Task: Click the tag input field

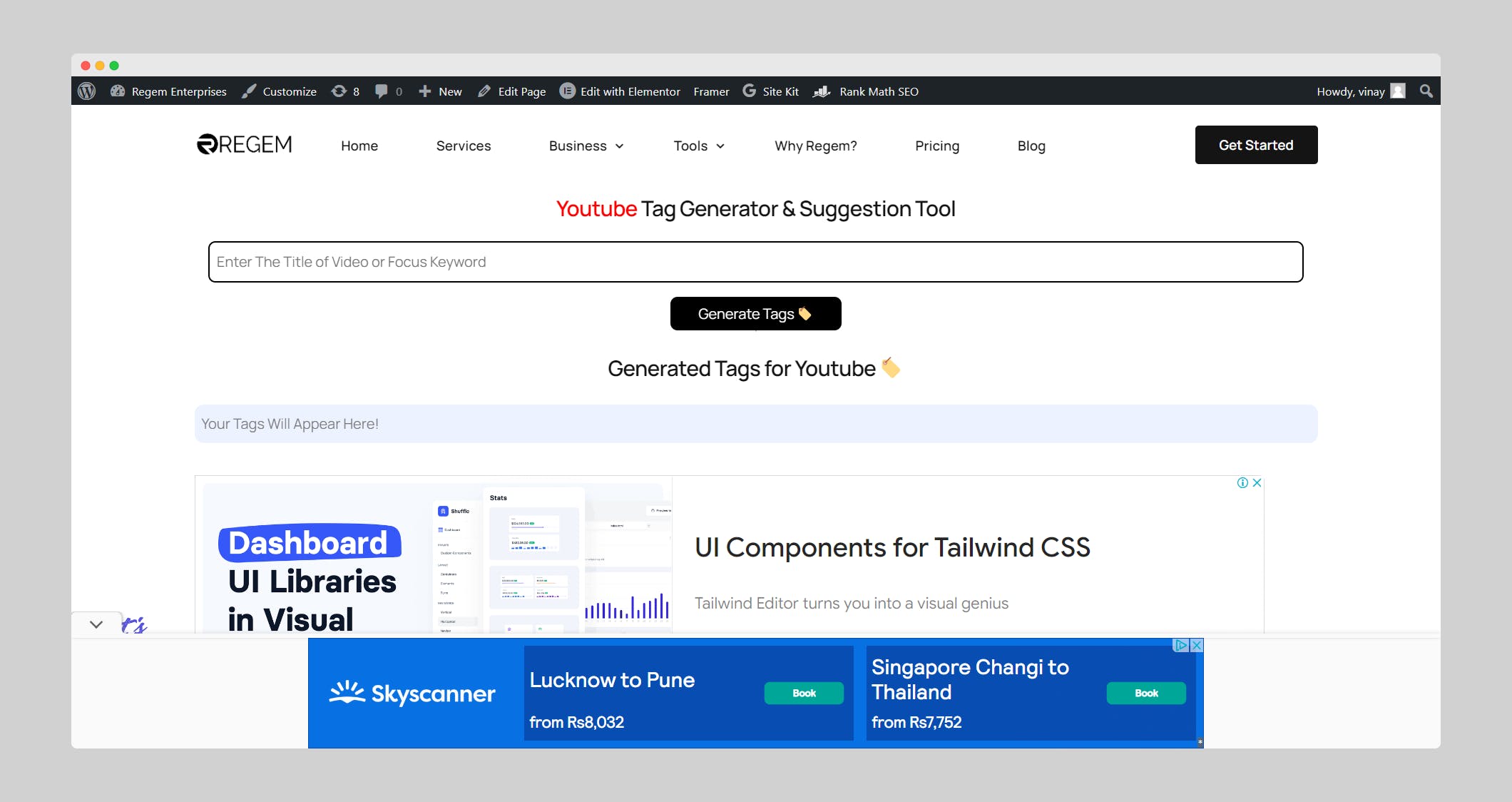Action: click(x=755, y=261)
